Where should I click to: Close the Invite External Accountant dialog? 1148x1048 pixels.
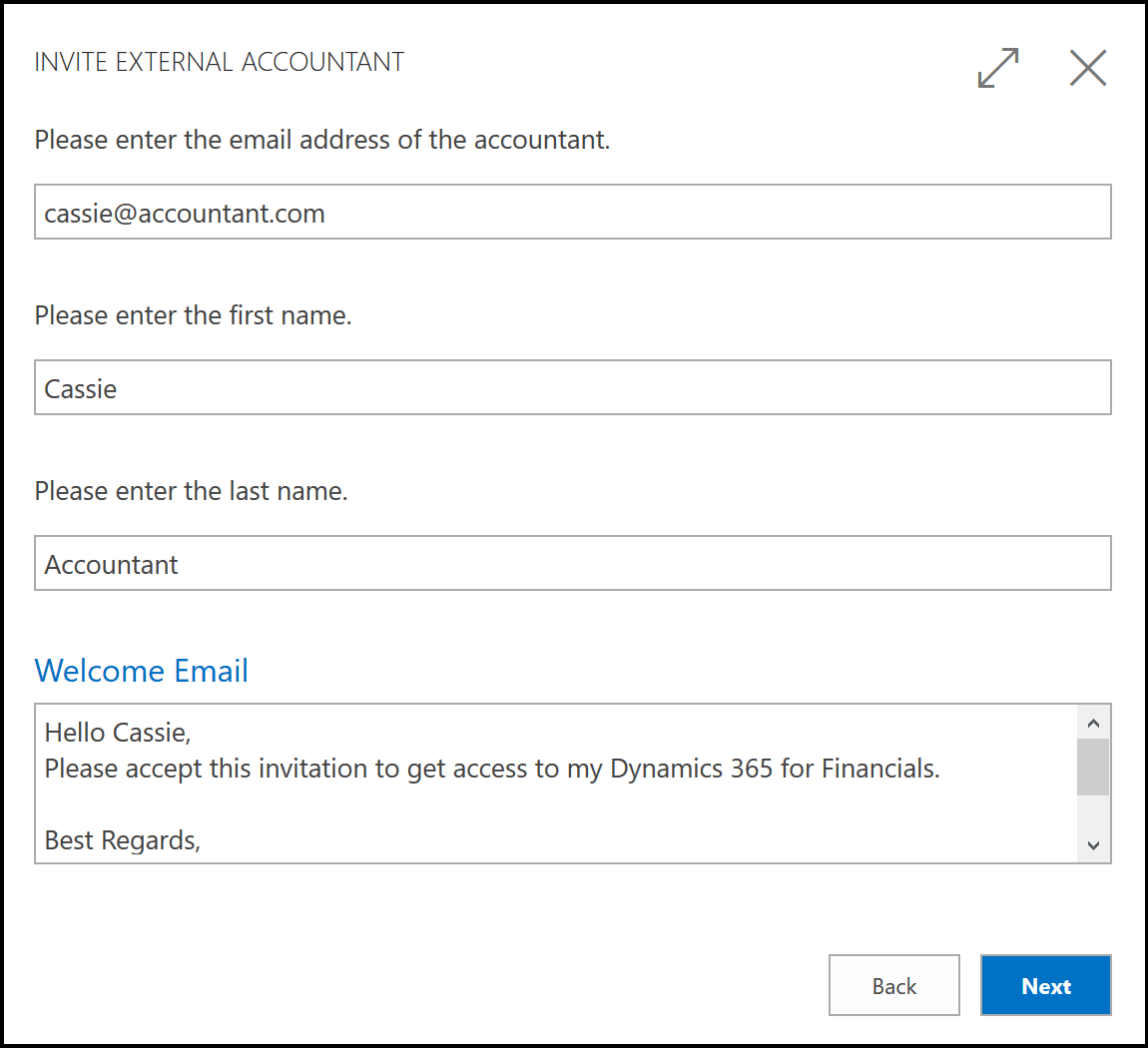1087,68
